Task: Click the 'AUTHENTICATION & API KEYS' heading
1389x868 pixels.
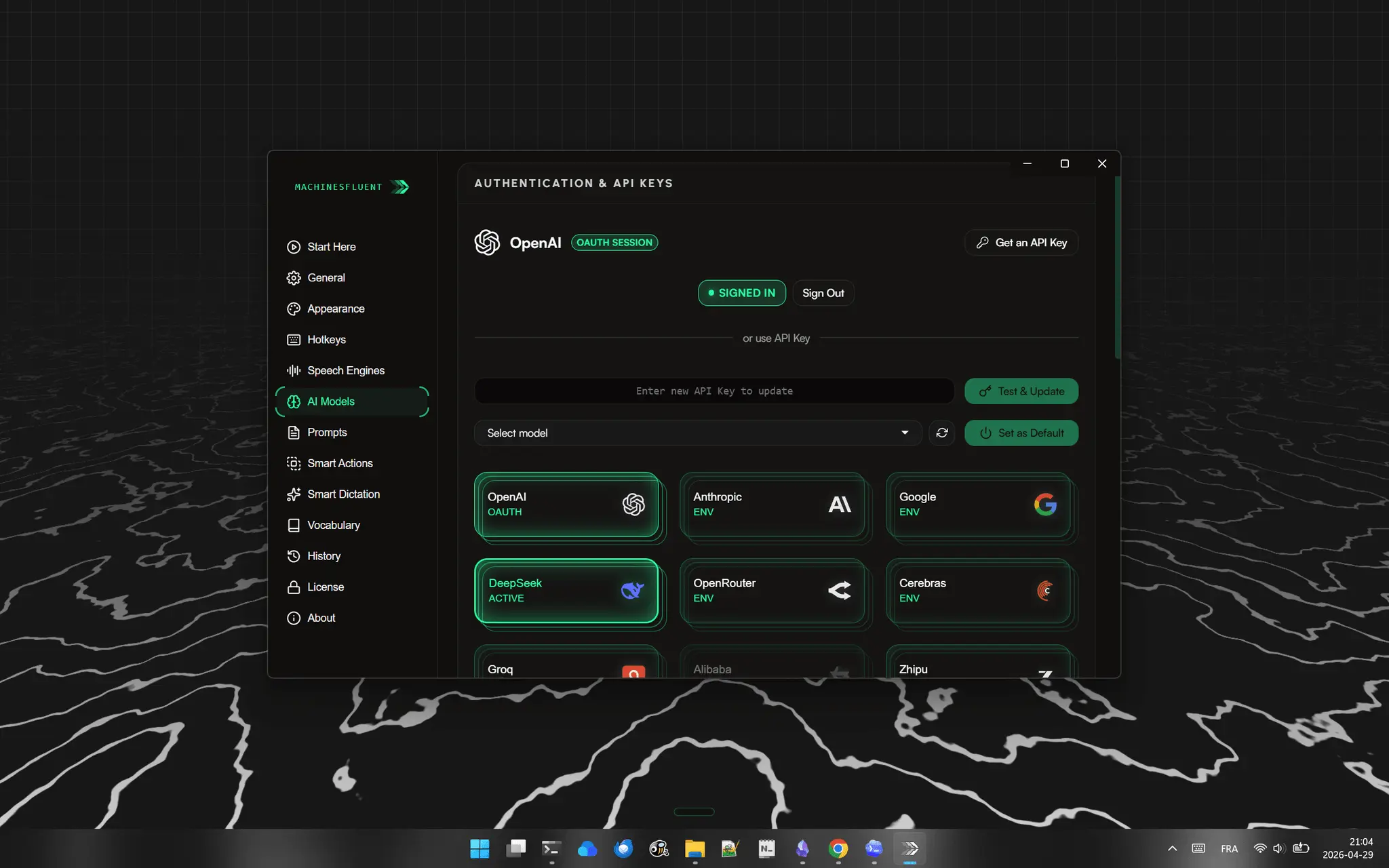Action: pos(574,183)
